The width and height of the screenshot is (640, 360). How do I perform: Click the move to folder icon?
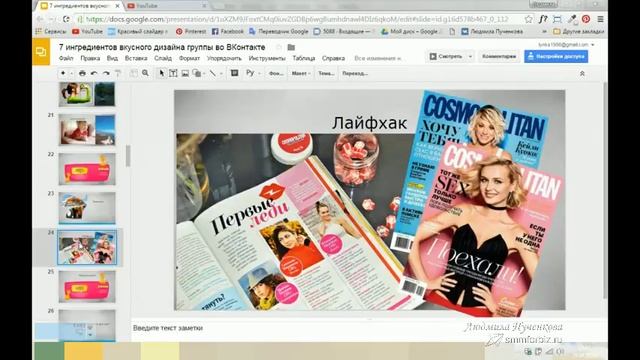[291, 47]
